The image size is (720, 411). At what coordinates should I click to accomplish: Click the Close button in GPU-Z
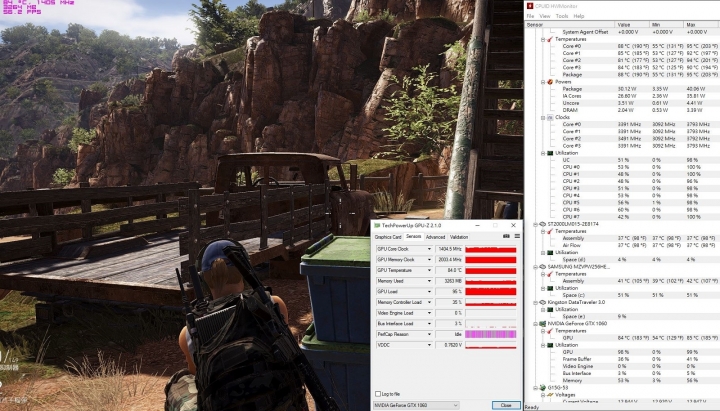pyautogui.click(x=506, y=405)
